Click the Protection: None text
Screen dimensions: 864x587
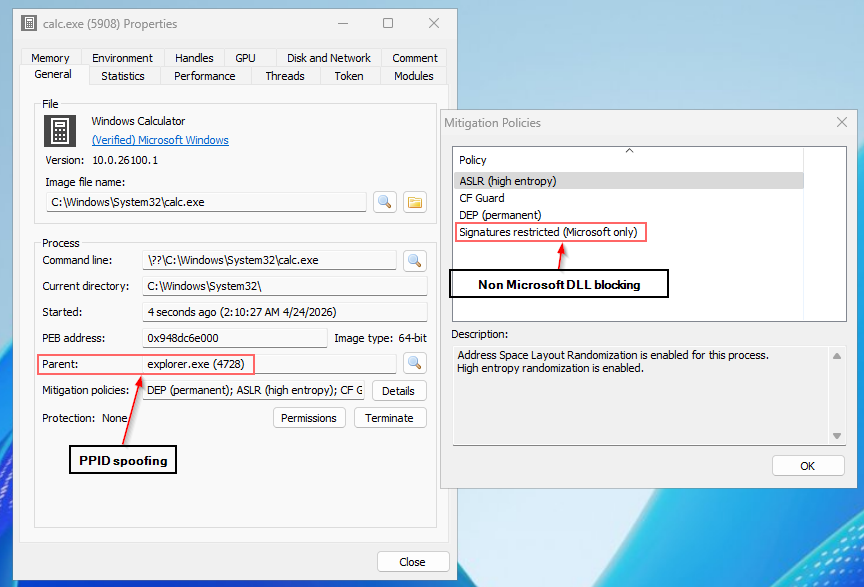85,418
